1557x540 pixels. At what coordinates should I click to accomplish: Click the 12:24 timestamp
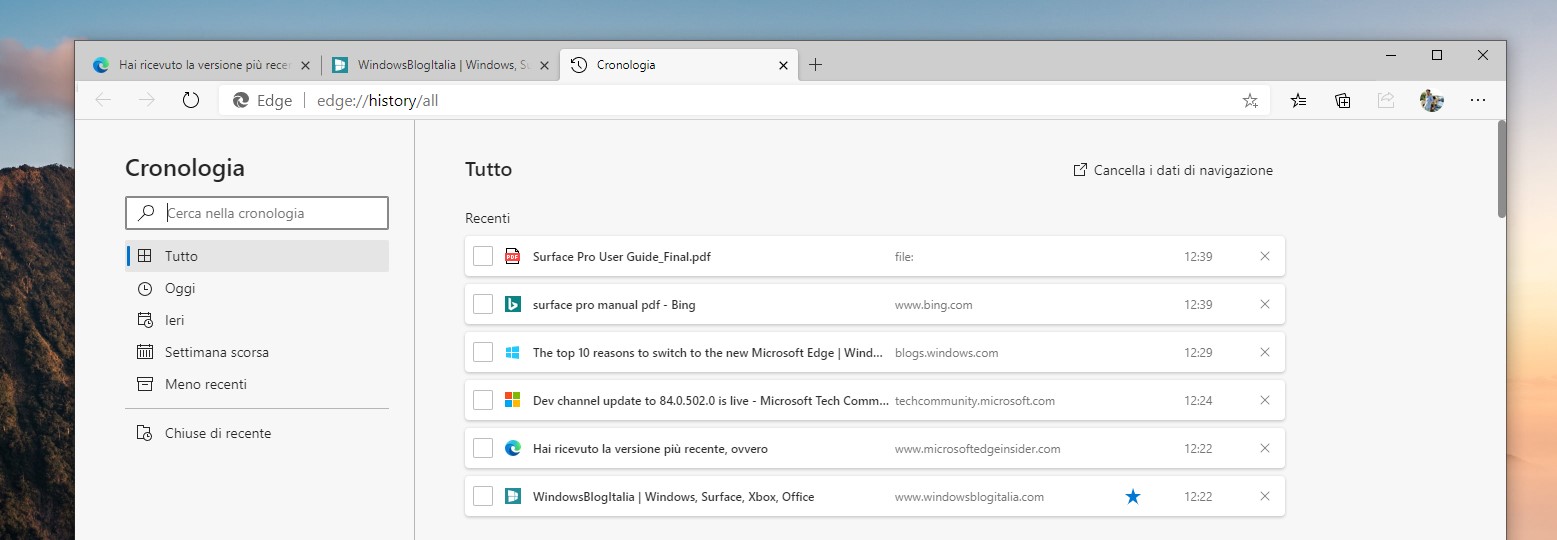pos(1198,400)
